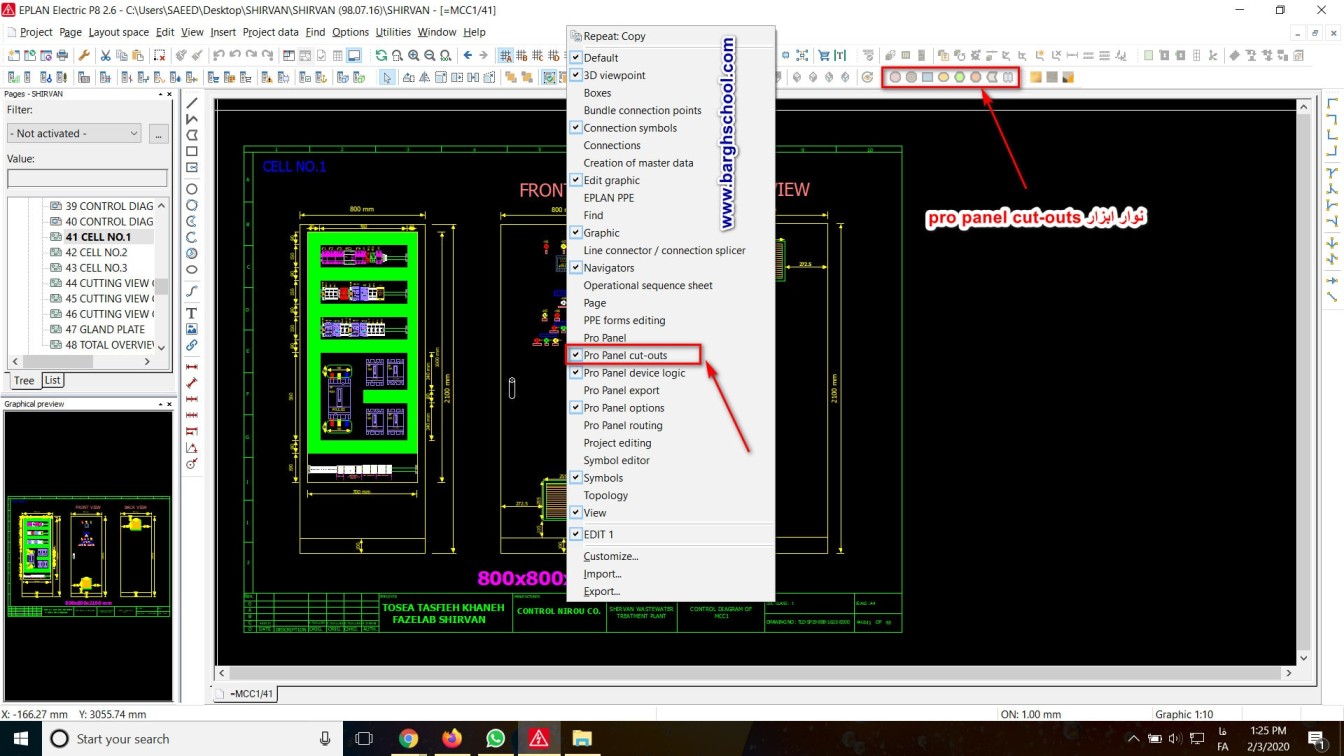Screen dimensions: 1344x756
Task: Select the Rectangle drawing tool
Action: click(x=192, y=151)
